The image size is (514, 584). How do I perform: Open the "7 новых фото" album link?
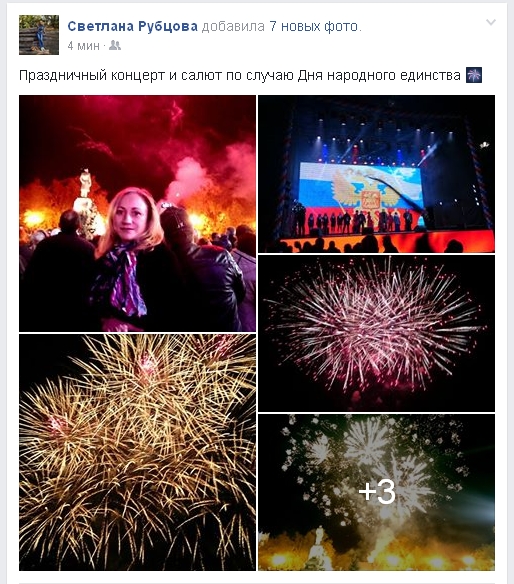315,26
